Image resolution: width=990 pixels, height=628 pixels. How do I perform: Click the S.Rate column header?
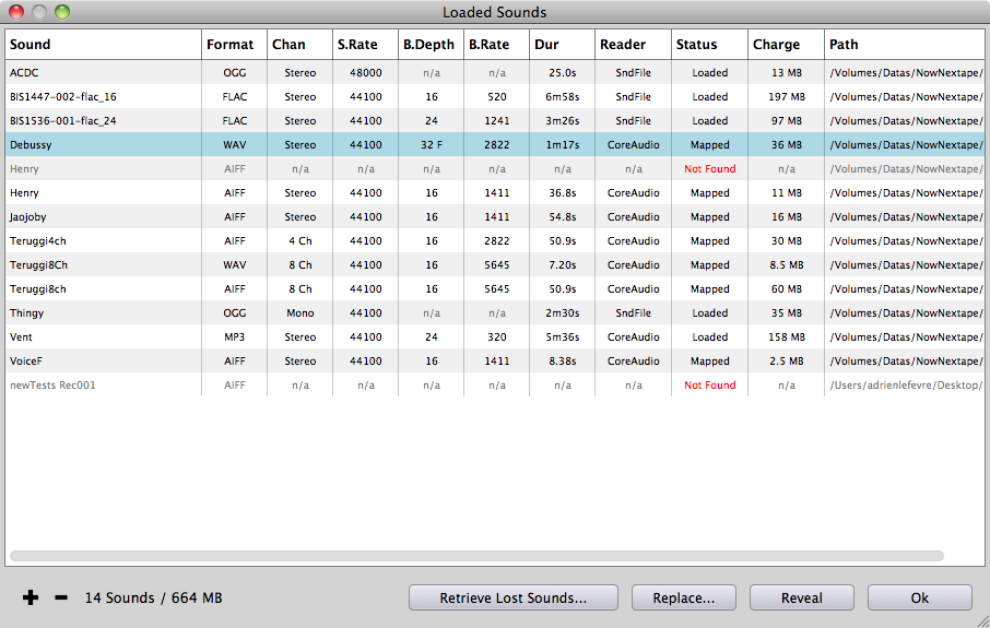point(364,44)
